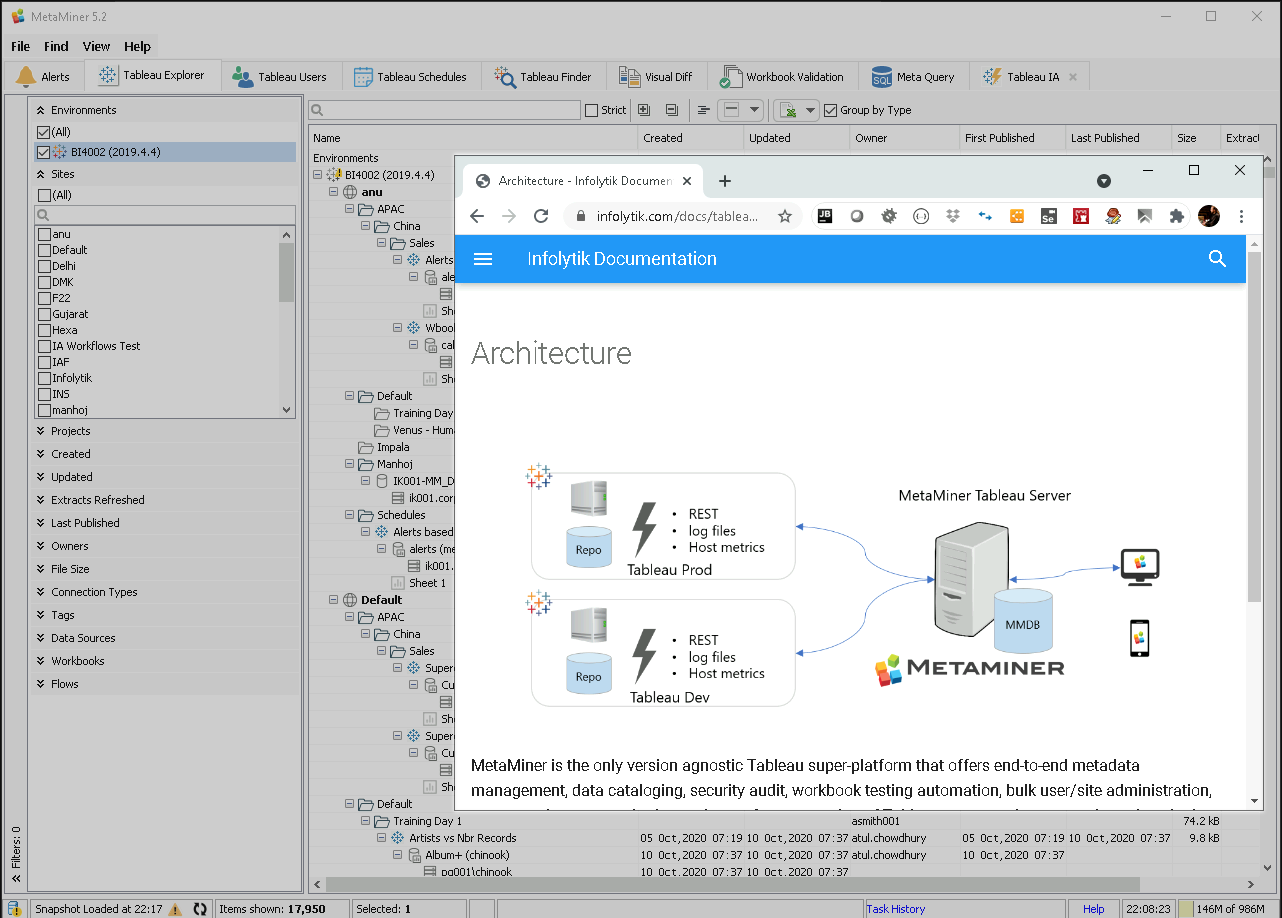Viewport: 1282px width, 918px height.
Task: Click the expand-all icon in Explorer toolbar
Action: click(644, 110)
